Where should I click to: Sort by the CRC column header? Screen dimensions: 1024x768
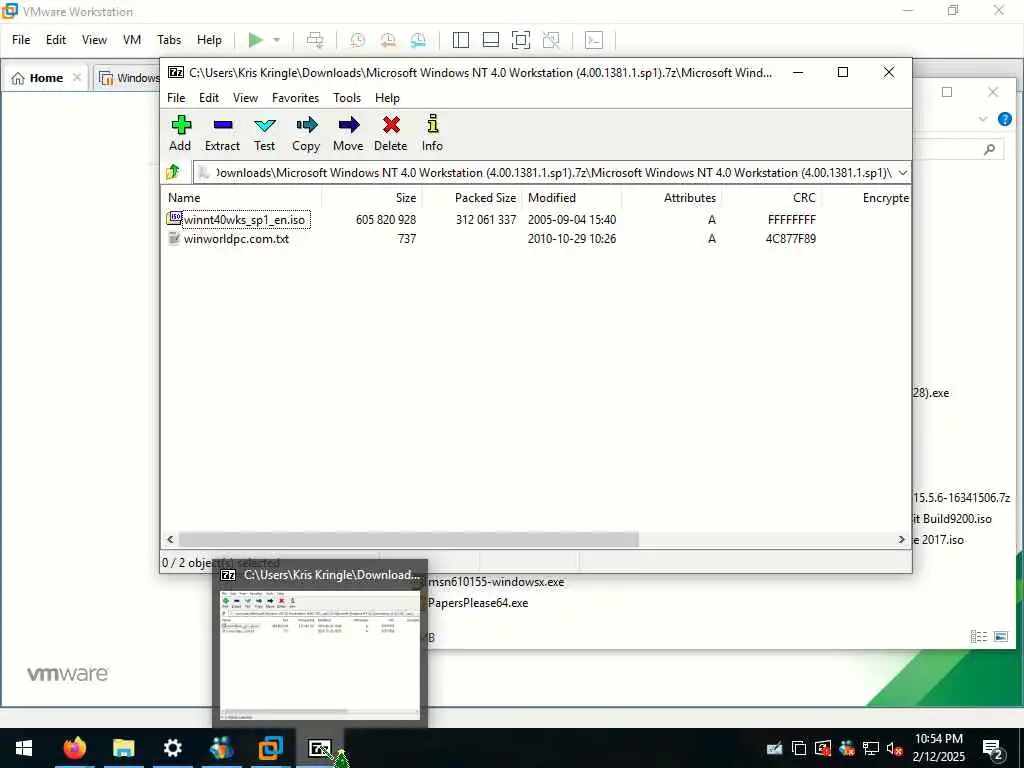[771, 198]
